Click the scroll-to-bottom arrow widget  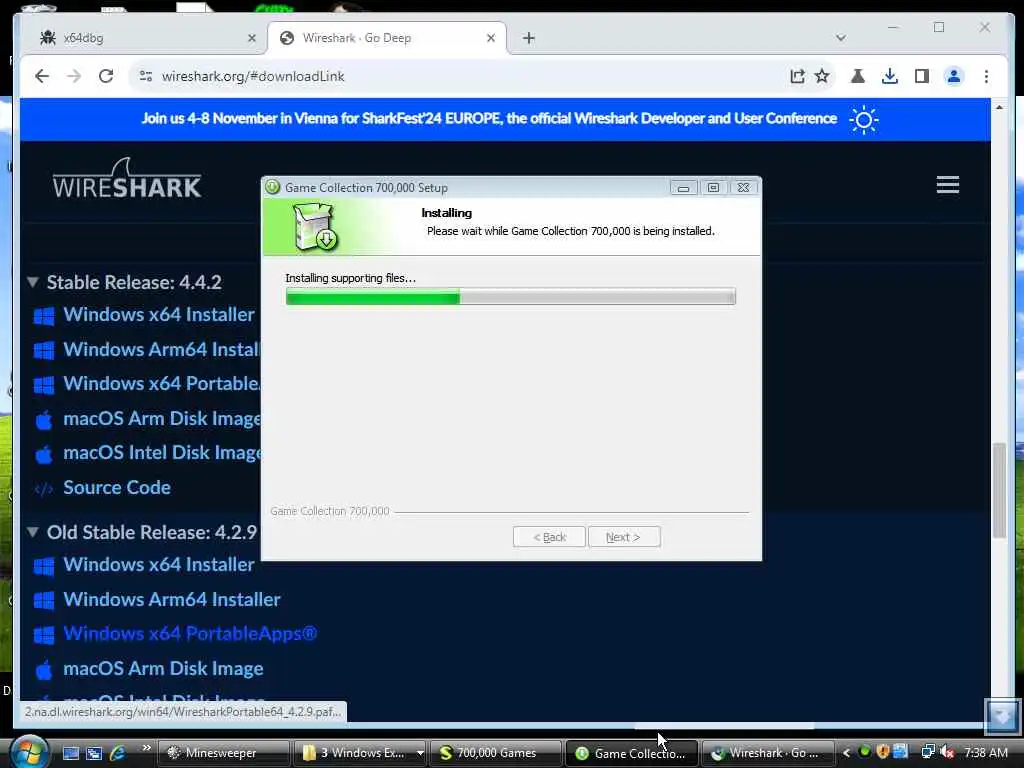(x=1002, y=716)
